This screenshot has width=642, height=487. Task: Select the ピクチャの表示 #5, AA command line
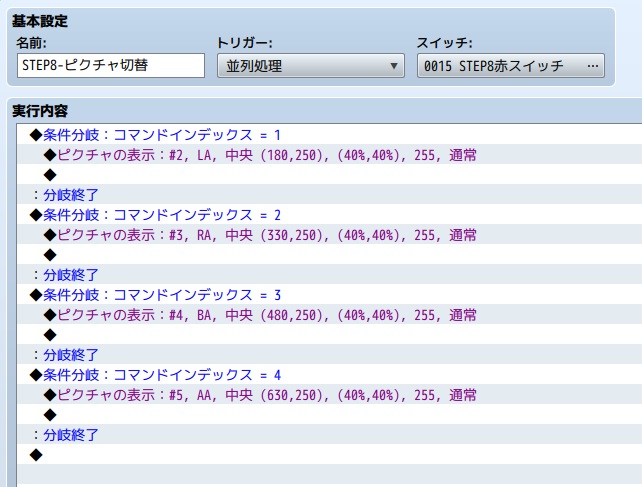tap(330, 394)
